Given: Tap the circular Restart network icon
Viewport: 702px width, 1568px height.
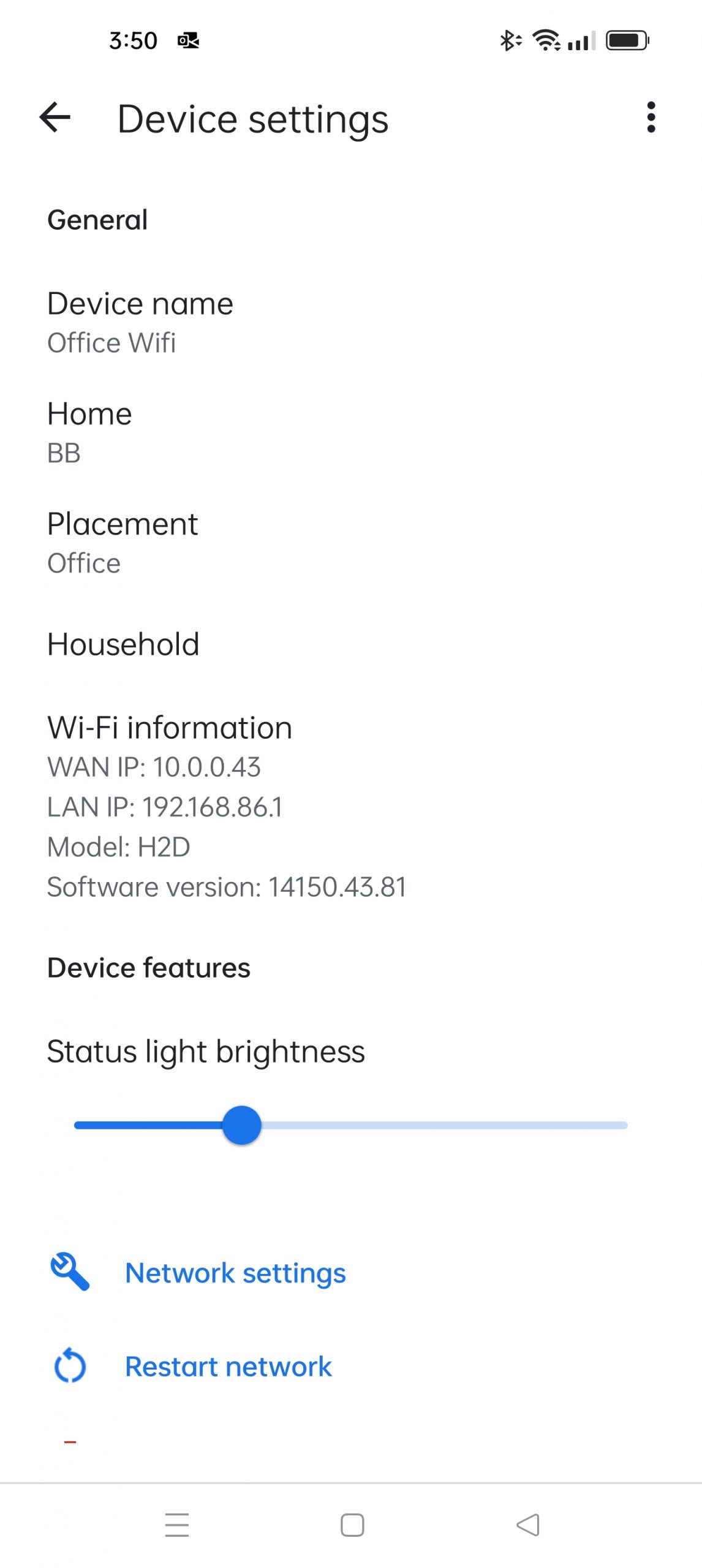Looking at the screenshot, I should (x=70, y=1365).
